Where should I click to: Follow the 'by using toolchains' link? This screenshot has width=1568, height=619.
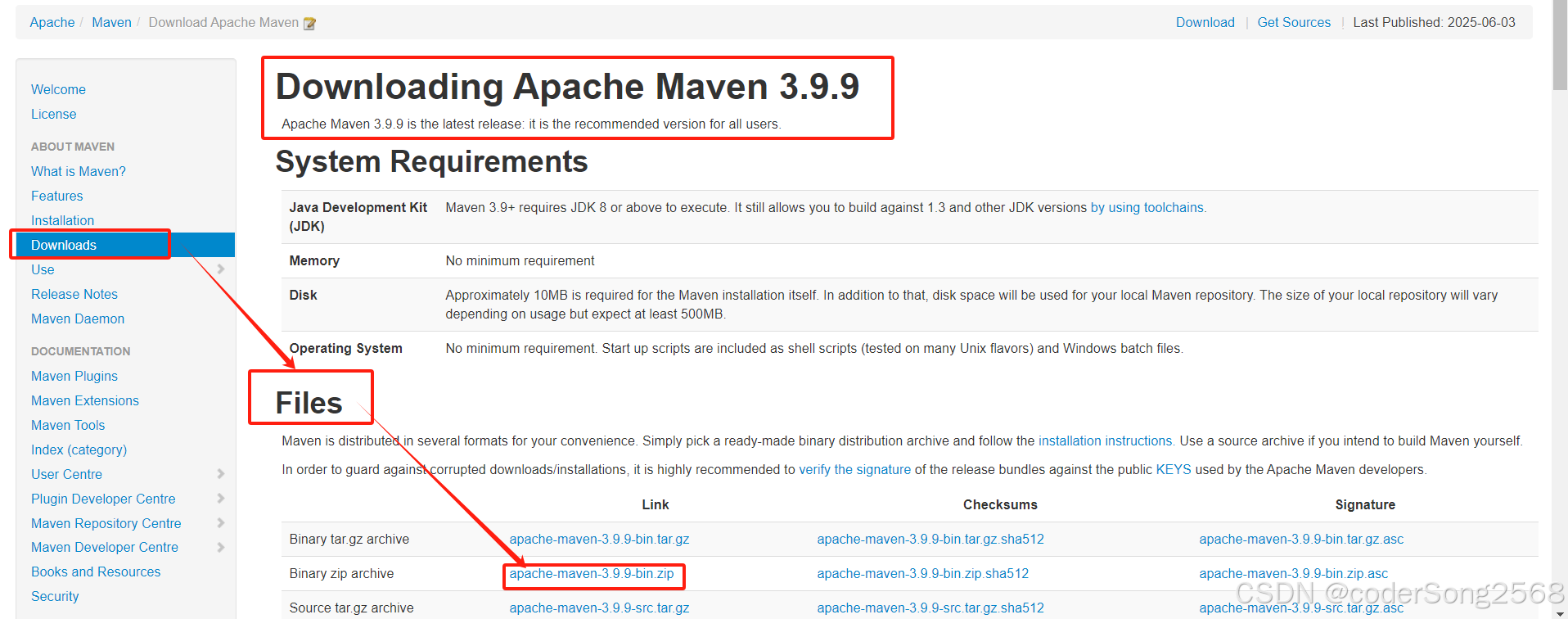(x=1147, y=208)
